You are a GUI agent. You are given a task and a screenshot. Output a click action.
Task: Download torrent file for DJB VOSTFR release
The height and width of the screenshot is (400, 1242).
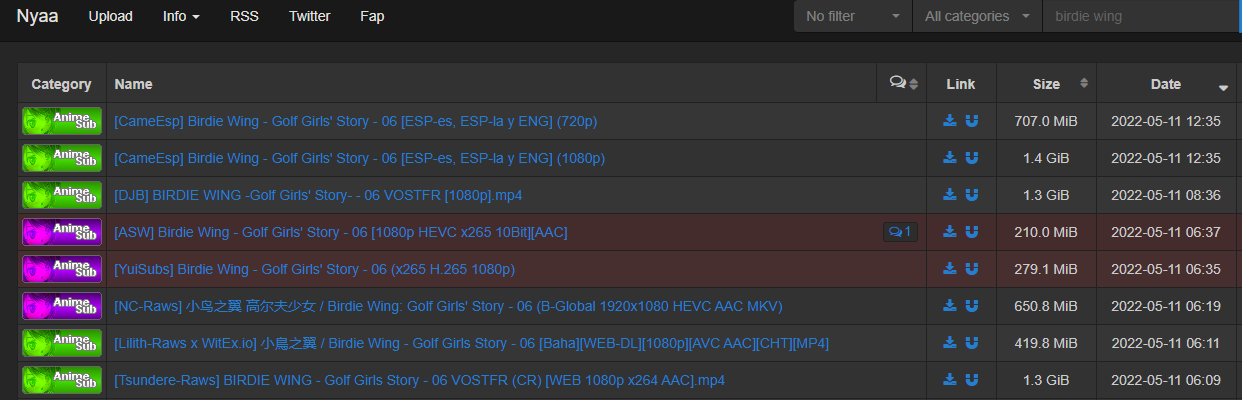tap(950, 195)
